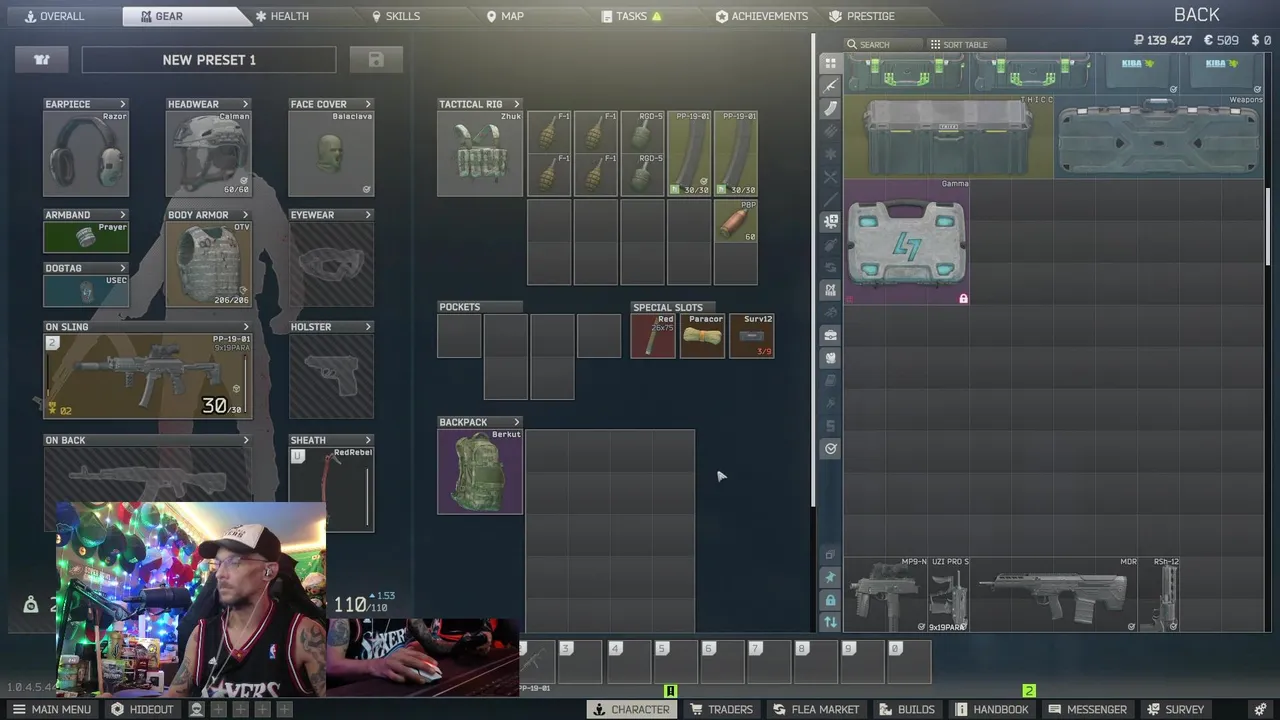The image size is (1280, 720).
Task: Expand the Earpiece slot arrow
Action: point(123,104)
